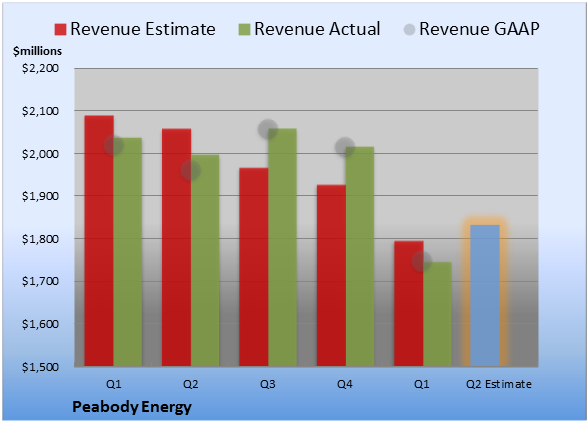Screen dimensions: 588x422
Task: Select the red Q2 revenue estimate bar
Action: pos(176,247)
